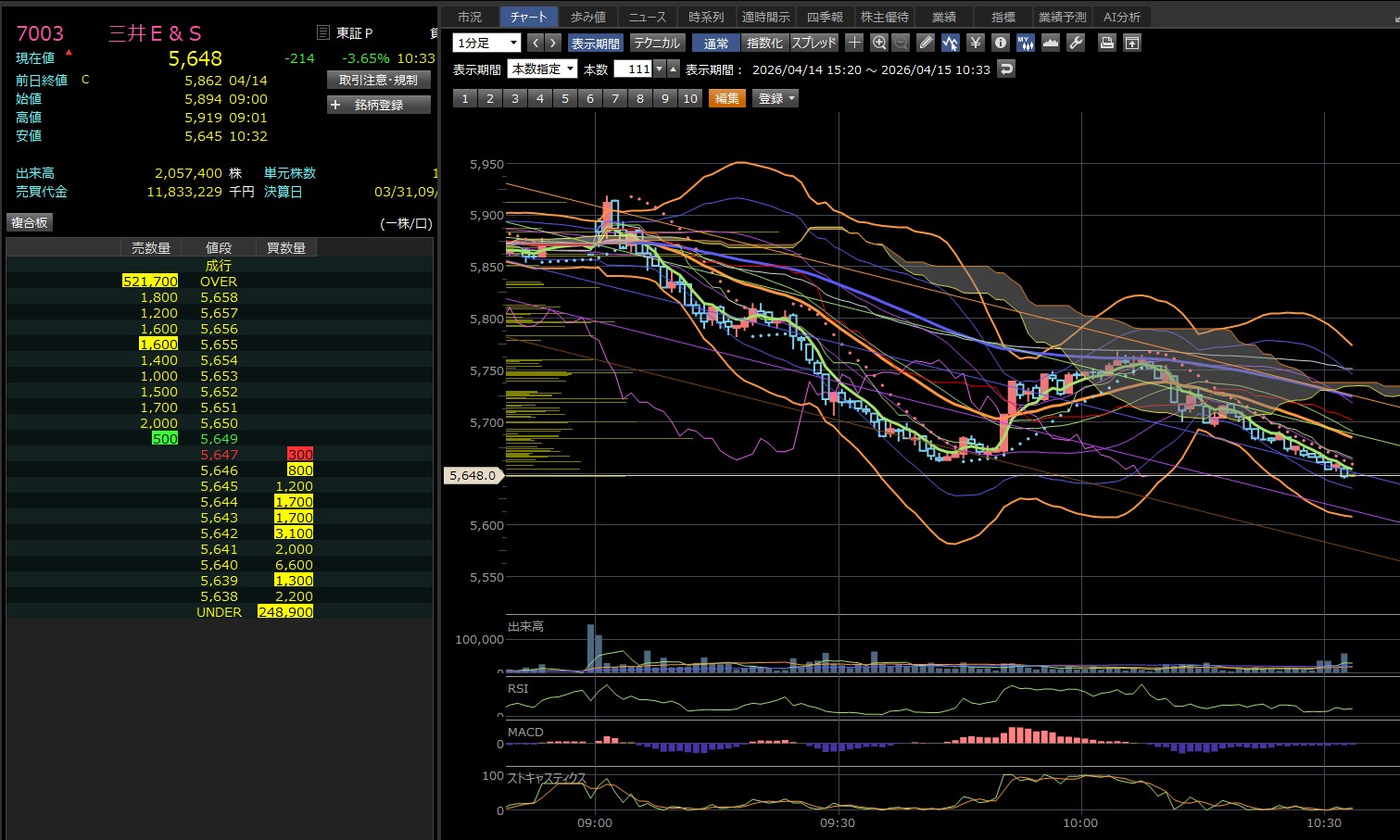
Task: Click the info circle icon
Action: [1000, 43]
